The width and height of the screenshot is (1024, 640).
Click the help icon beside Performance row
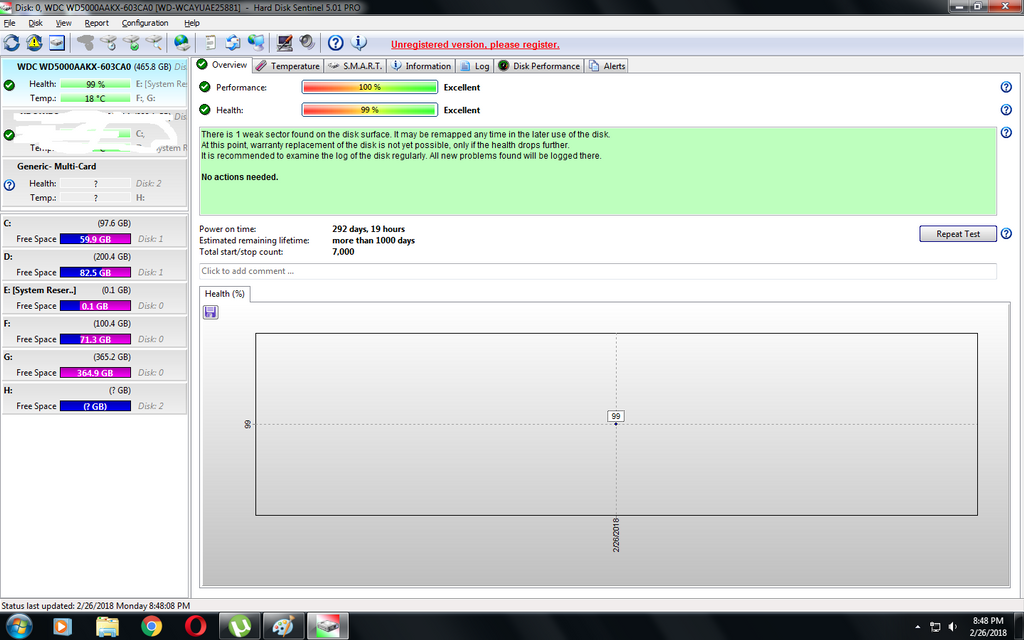tap(1006, 87)
